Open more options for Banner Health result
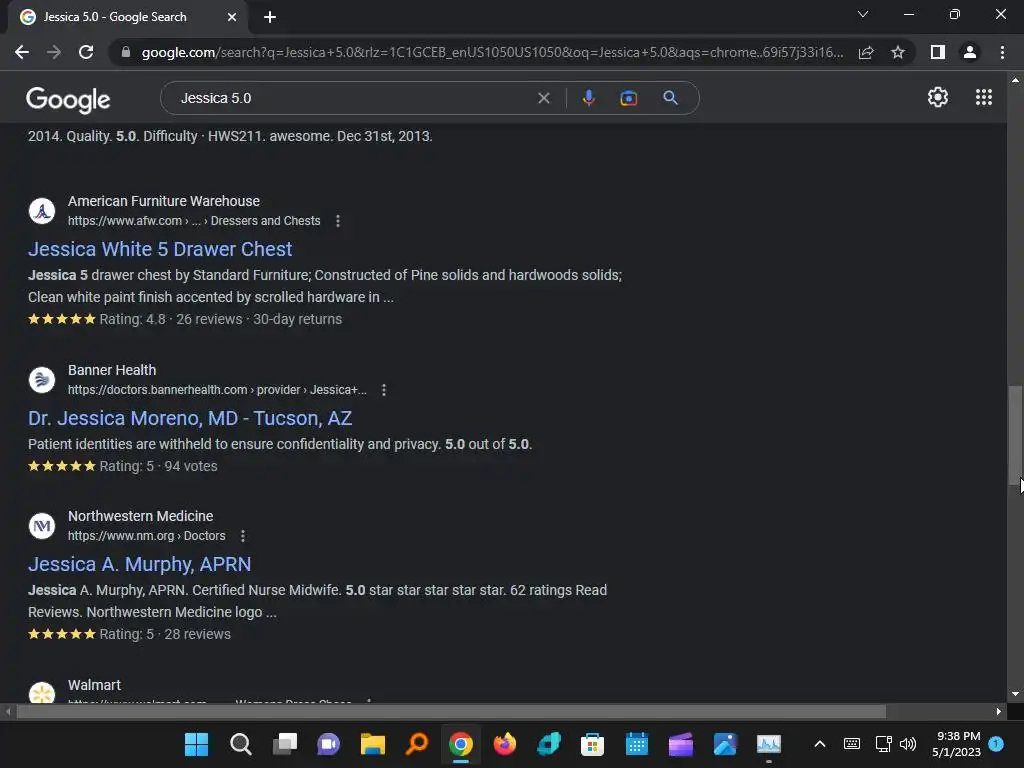This screenshot has height=768, width=1024. click(x=384, y=390)
